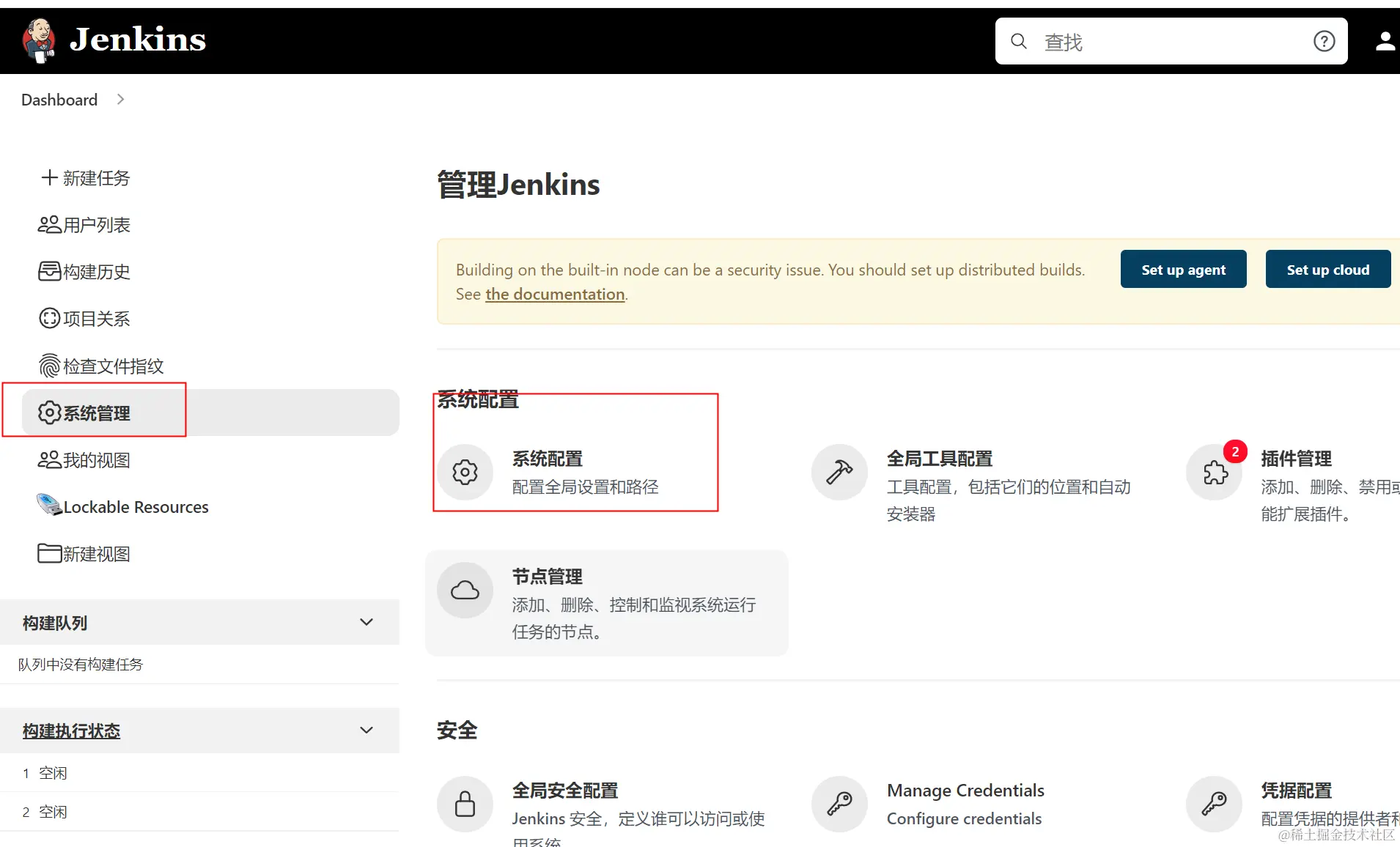1400x847 pixels.
Task: Collapse the 构建执行状态 panel chevron
Action: click(x=366, y=730)
